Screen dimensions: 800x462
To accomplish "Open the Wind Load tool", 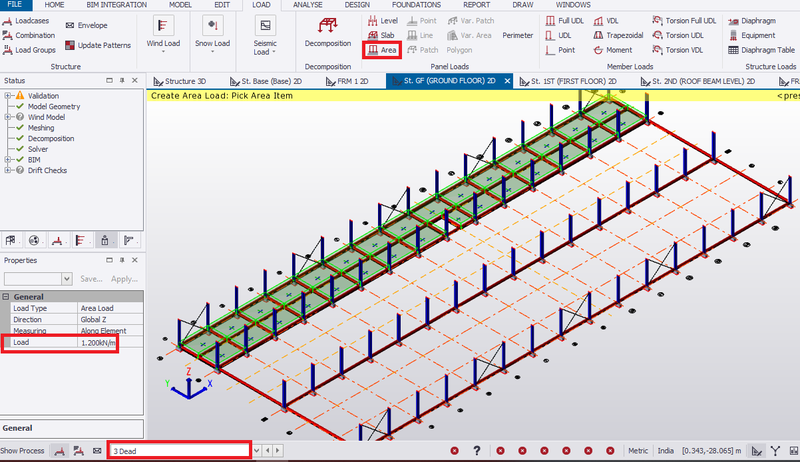I will (163, 34).
